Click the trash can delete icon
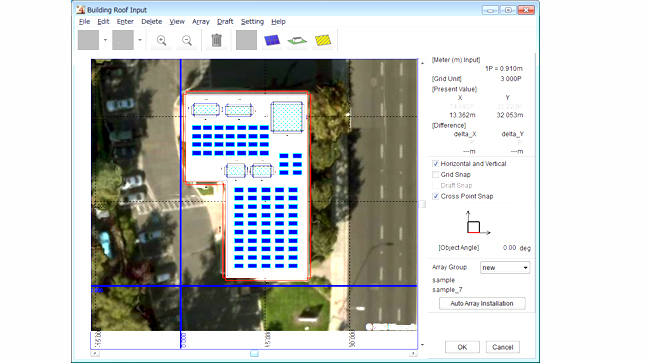The height and width of the screenshot is (363, 646). click(x=216, y=40)
